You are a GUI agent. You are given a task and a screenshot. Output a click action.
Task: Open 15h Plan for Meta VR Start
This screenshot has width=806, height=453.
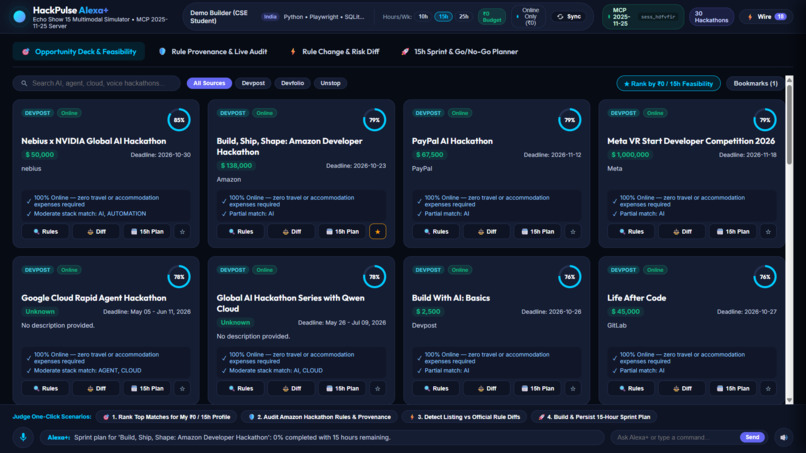pyautogui.click(x=732, y=231)
